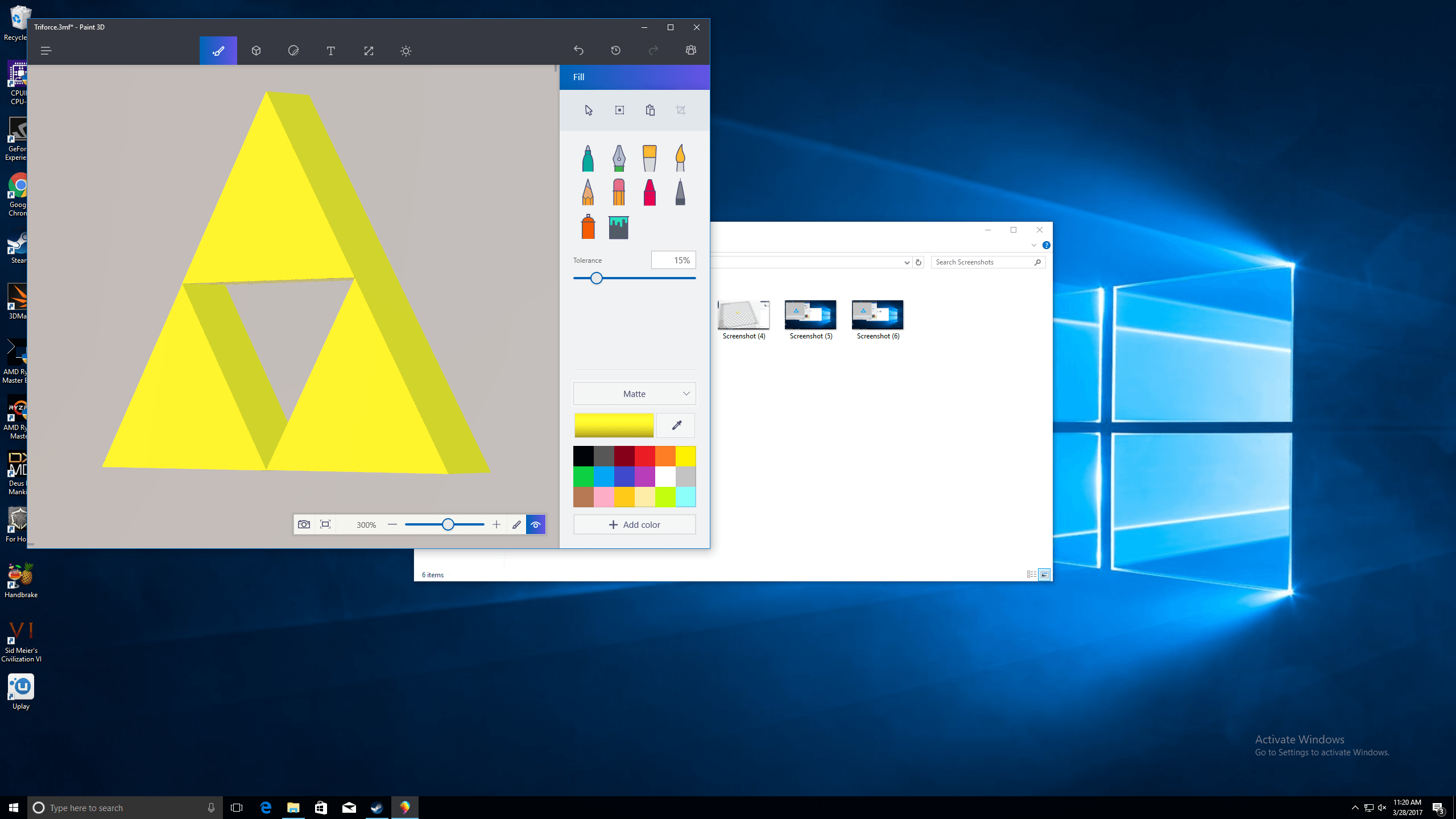The height and width of the screenshot is (819, 1456).
Task: Open File Explorer help icon
Action: click(1046, 245)
